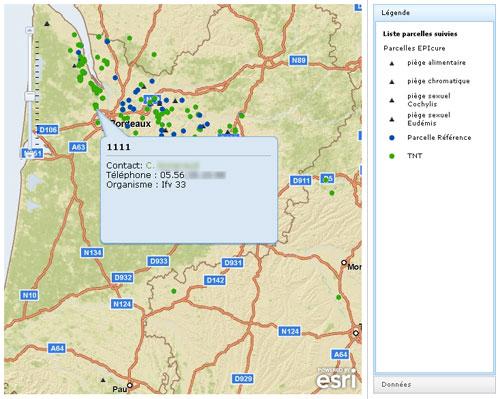Select the black triangle trap marker near Pau
This screenshot has width=500, height=399.
coord(103,380)
